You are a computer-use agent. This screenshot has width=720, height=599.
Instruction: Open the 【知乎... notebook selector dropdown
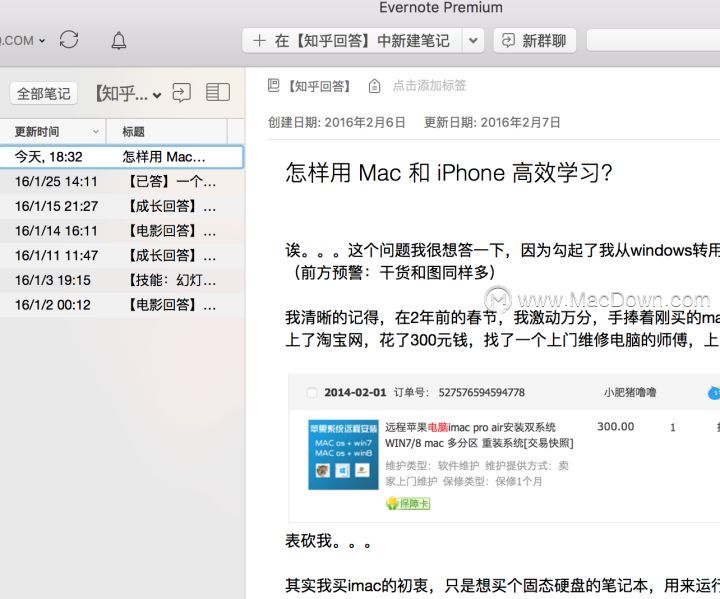(x=128, y=94)
